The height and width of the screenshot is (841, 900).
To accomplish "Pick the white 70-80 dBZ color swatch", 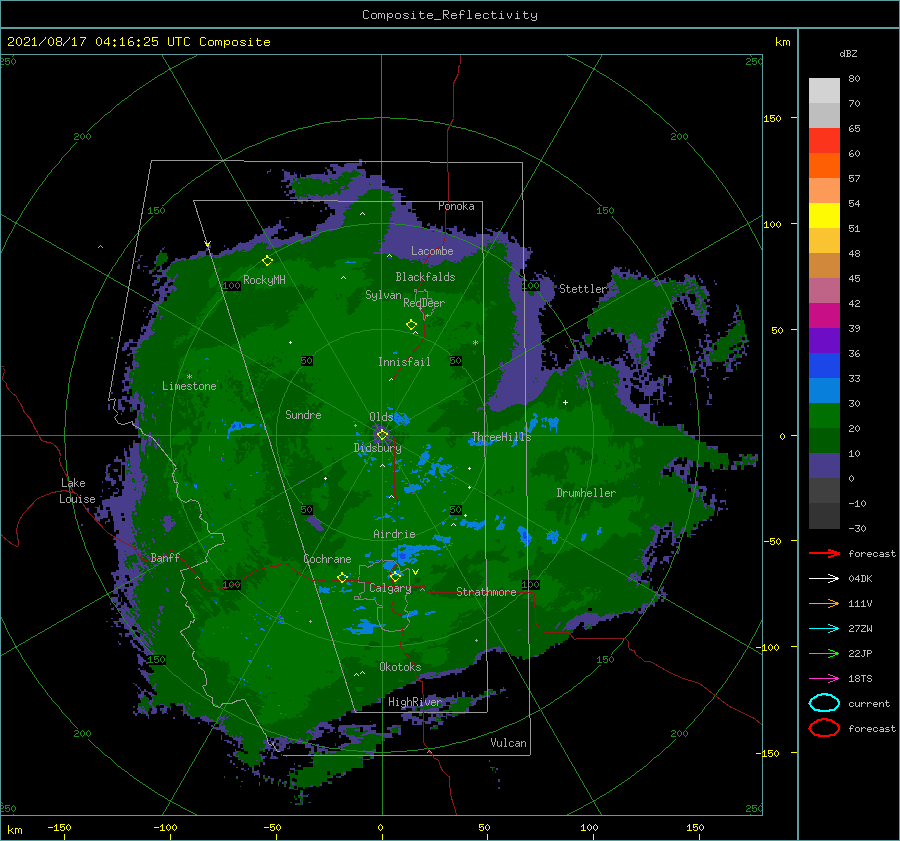I will click(x=824, y=91).
